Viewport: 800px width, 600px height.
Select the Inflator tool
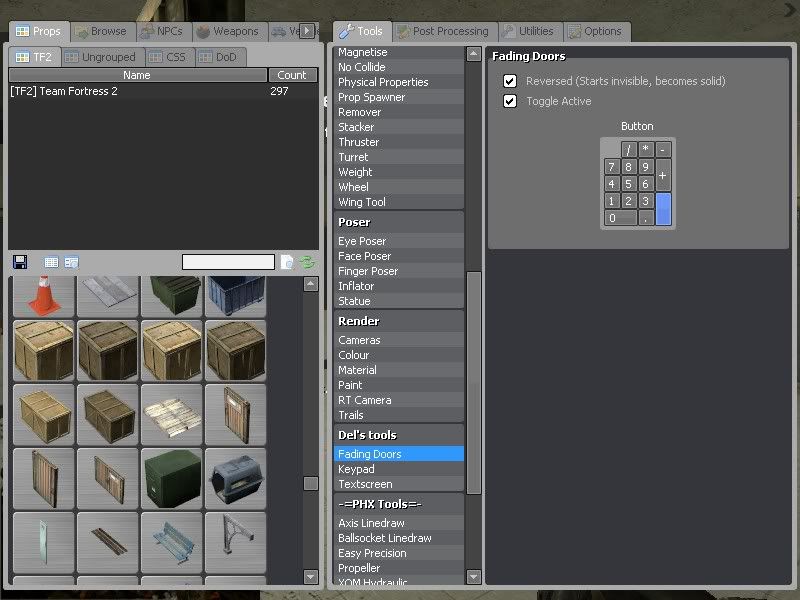[x=399, y=286]
